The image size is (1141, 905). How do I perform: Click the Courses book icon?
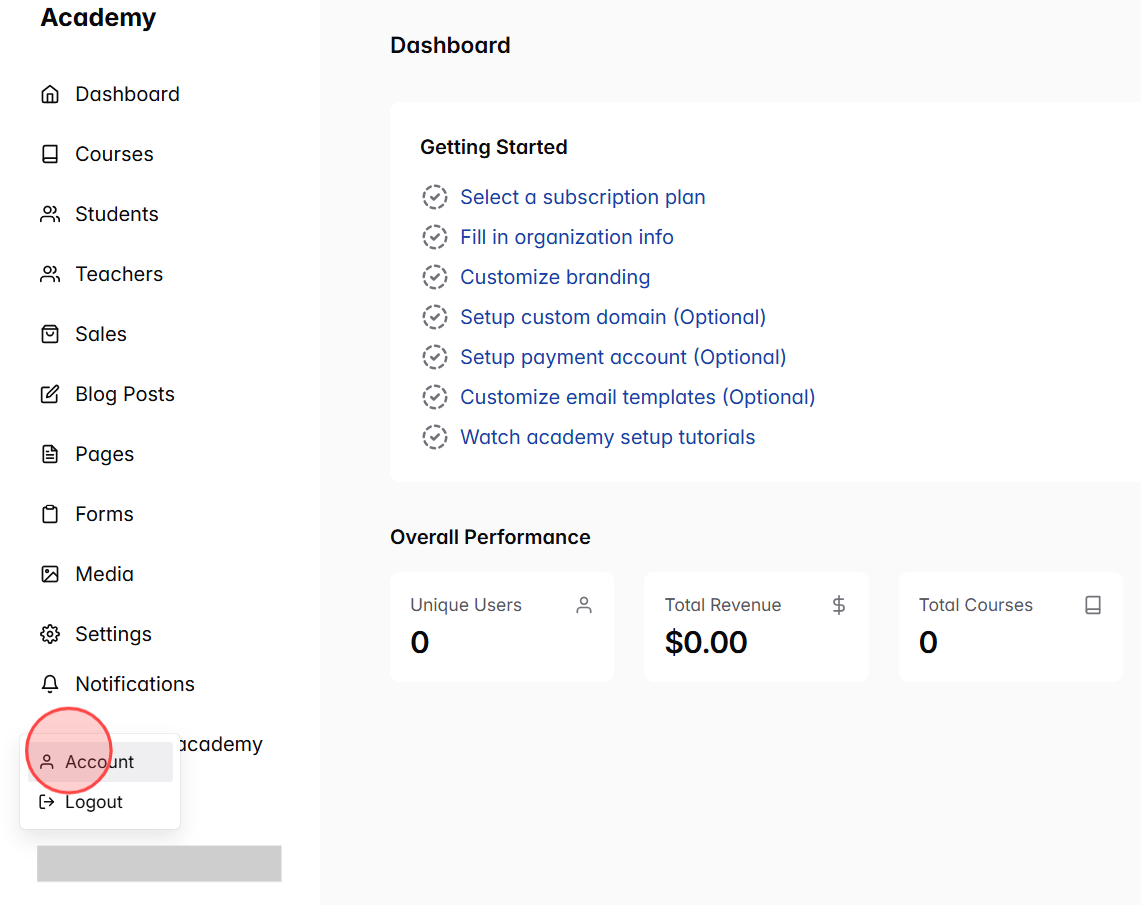[x=50, y=153]
